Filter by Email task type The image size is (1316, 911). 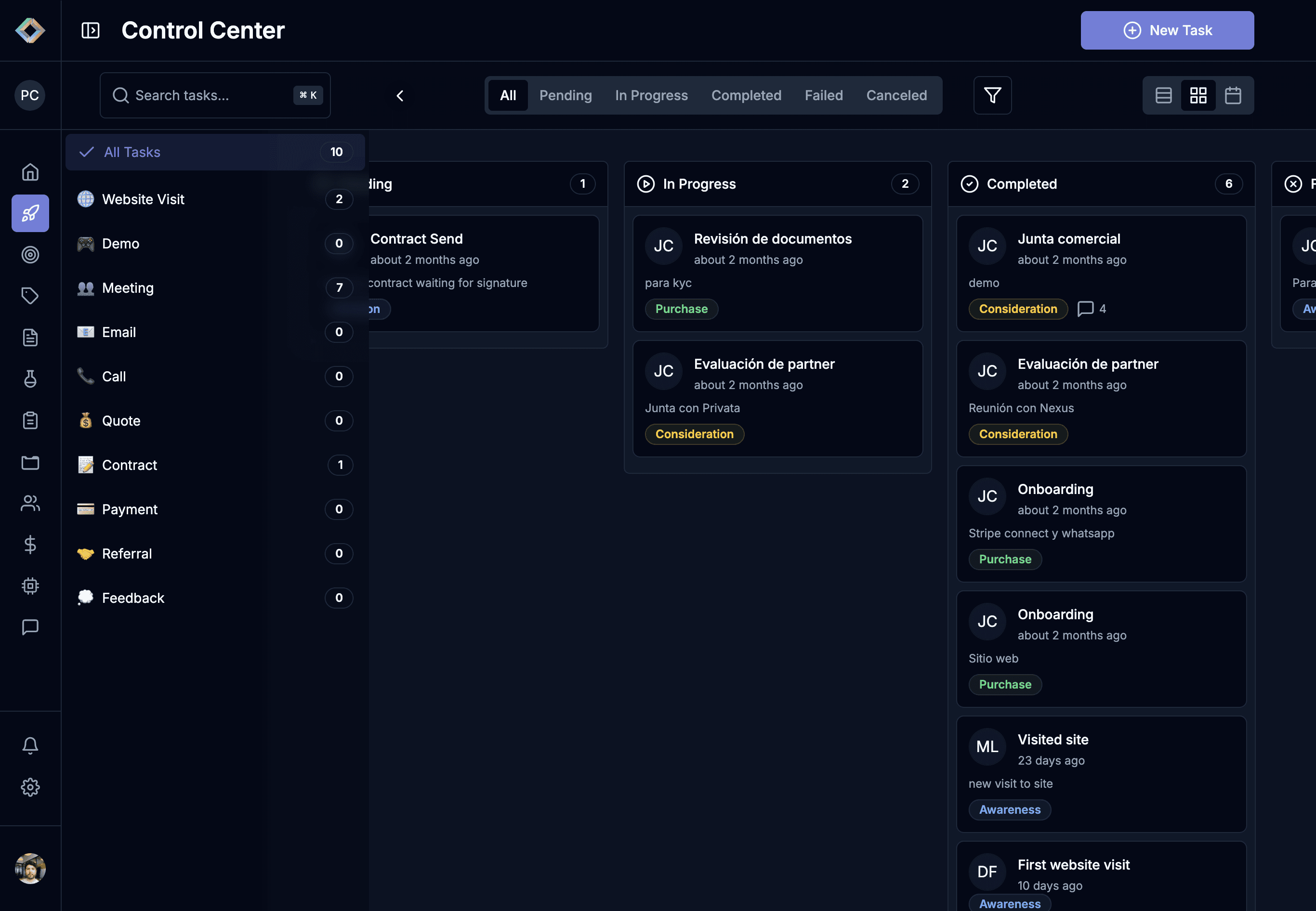coord(215,332)
